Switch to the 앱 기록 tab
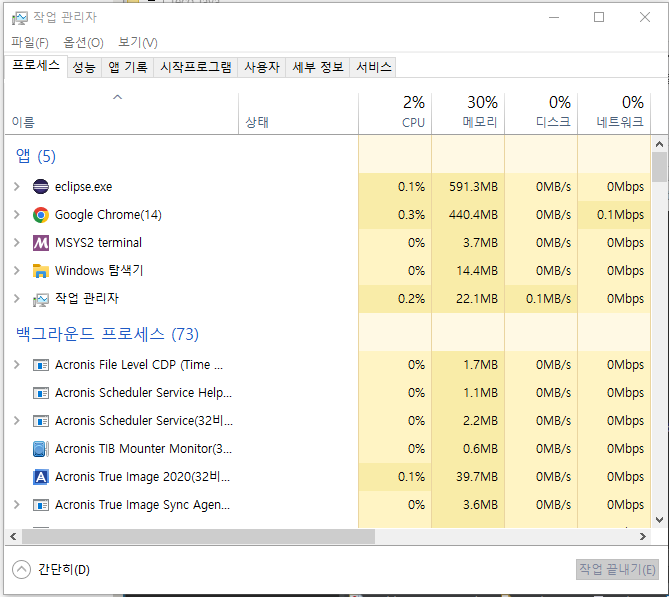Screen dimensions: 669x597 [x=128, y=67]
